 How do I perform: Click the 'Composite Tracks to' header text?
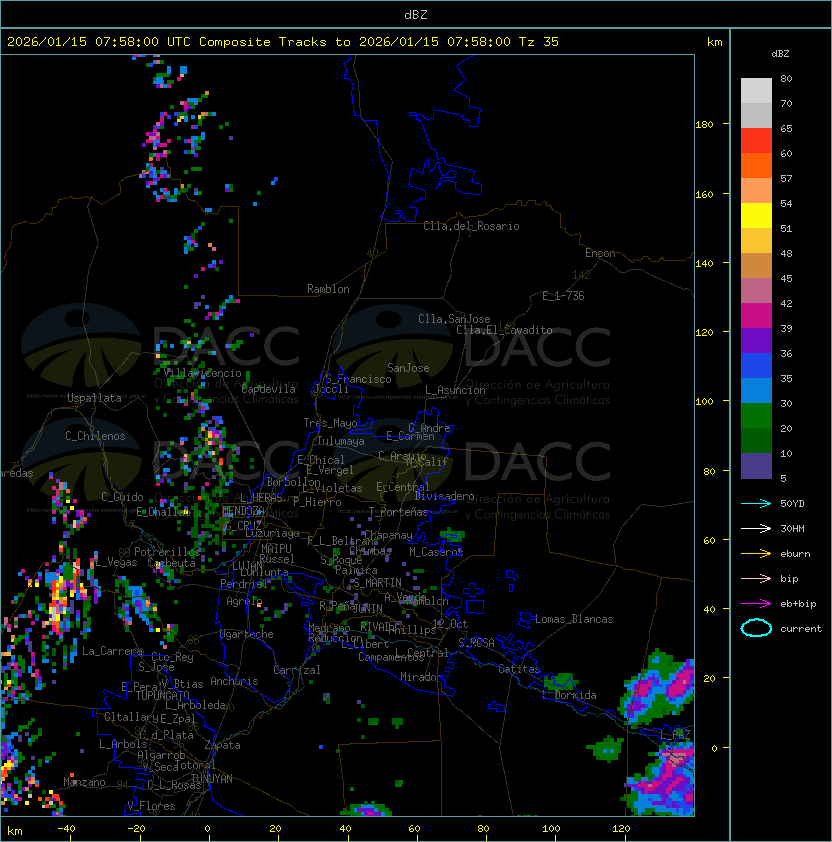275,42
